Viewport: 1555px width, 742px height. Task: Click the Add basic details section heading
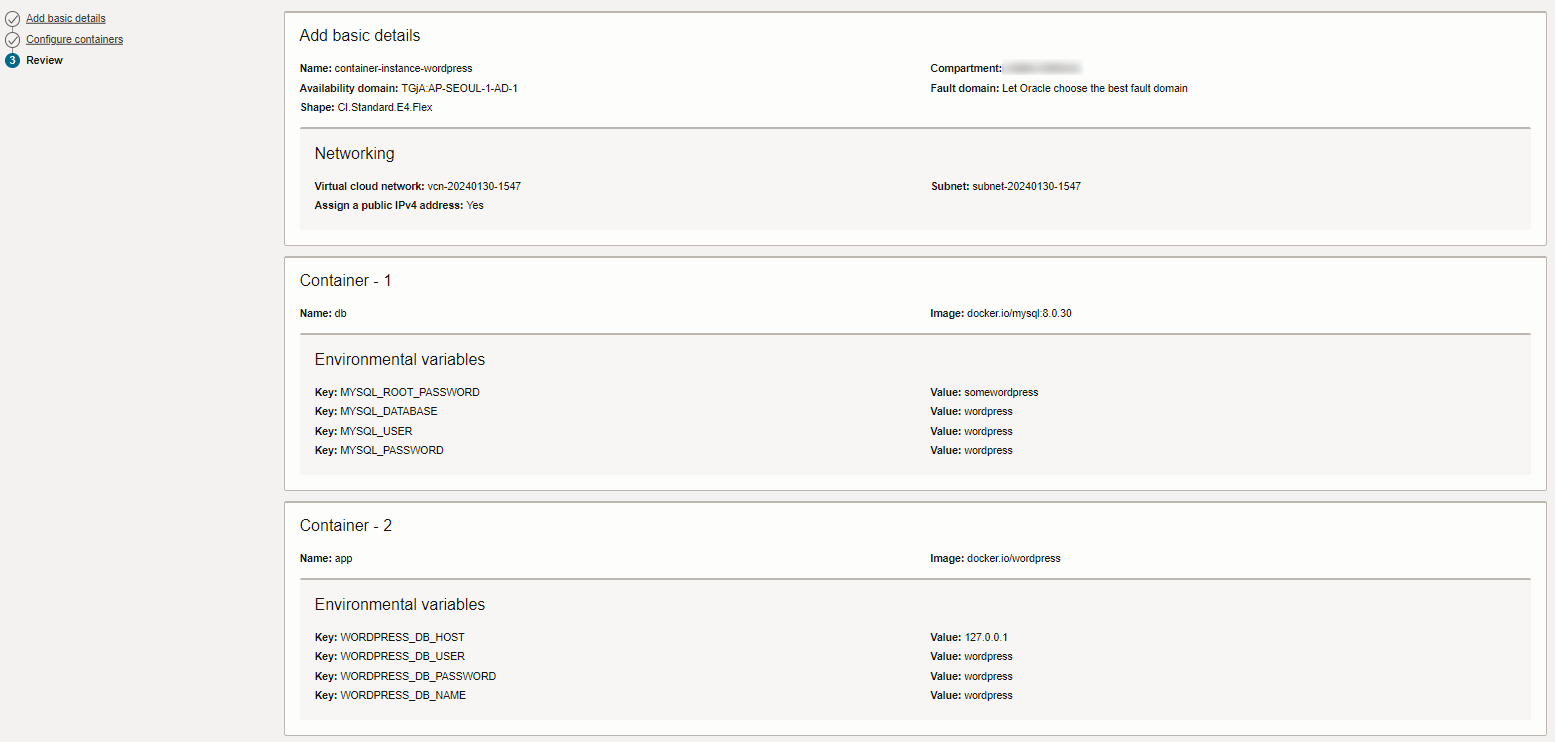(x=360, y=36)
